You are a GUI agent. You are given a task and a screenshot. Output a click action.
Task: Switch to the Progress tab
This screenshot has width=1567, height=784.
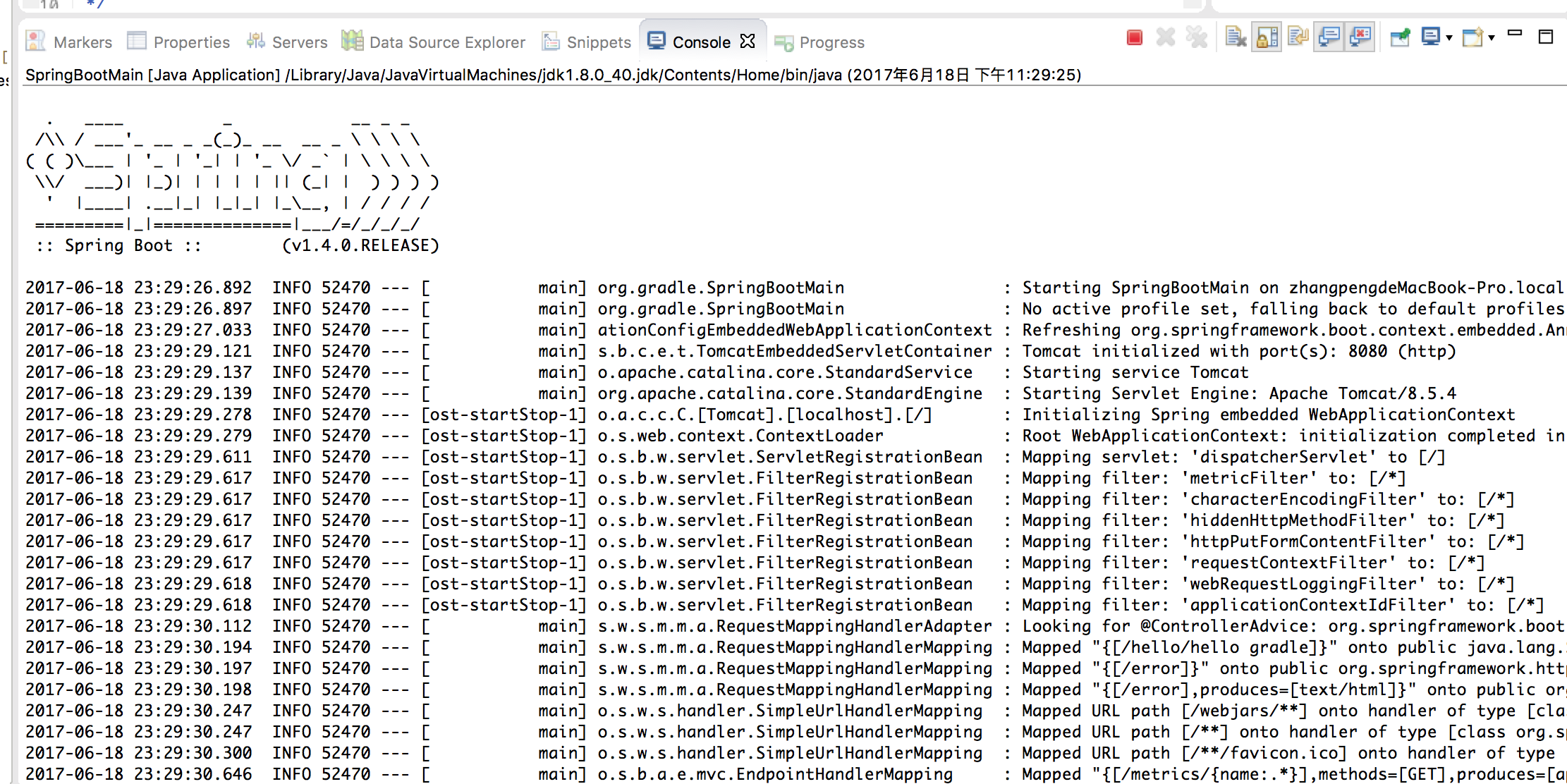819,42
